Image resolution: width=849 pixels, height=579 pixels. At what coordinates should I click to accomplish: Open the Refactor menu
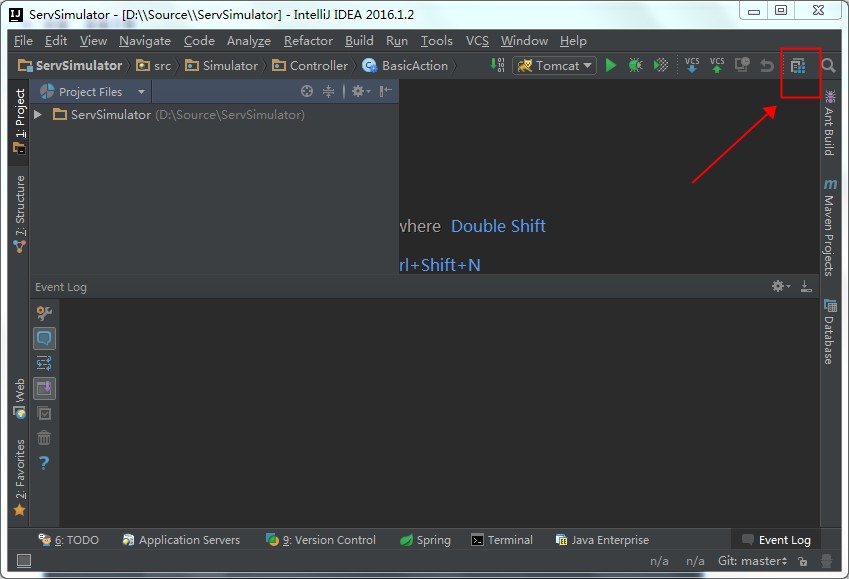pos(308,41)
